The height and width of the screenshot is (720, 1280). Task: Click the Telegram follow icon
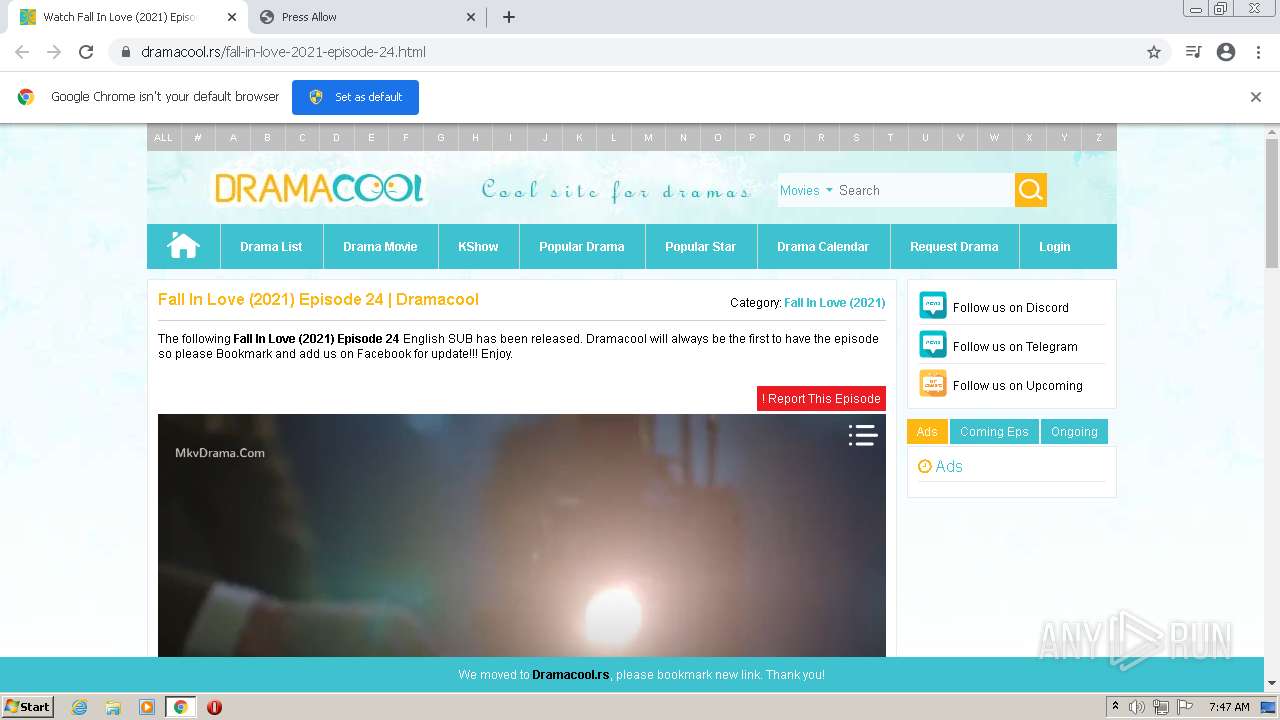point(932,345)
